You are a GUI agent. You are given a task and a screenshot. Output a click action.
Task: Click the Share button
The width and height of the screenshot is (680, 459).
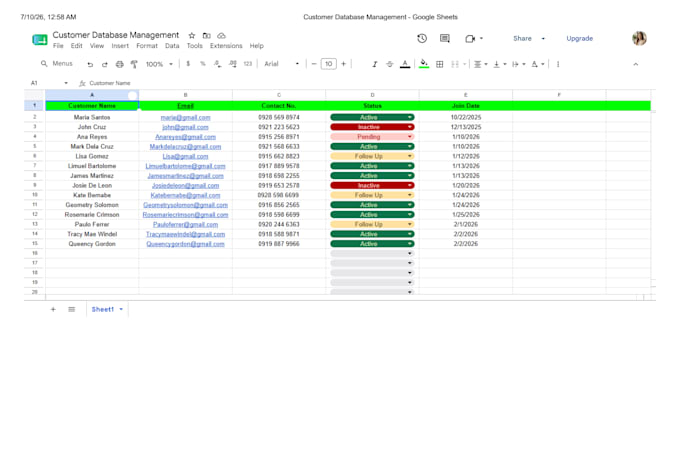522,39
